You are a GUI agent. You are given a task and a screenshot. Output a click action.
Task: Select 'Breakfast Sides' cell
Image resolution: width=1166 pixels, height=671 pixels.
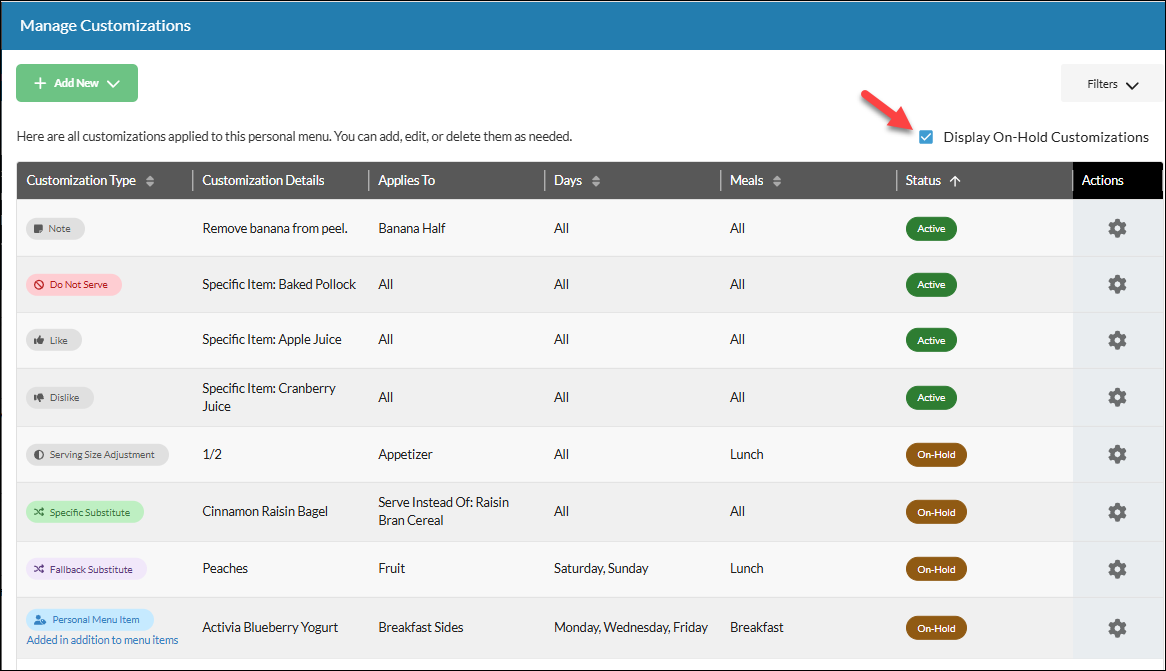(x=421, y=627)
